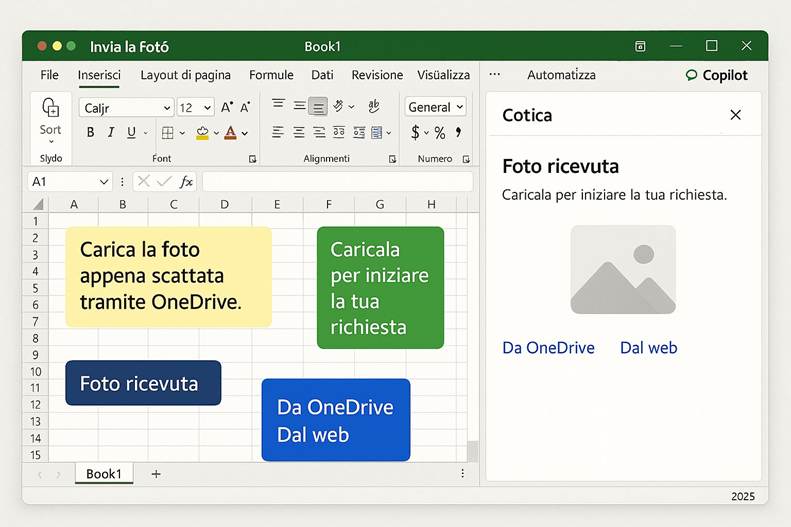The height and width of the screenshot is (527, 791).
Task: Click into the formula bar field
Action: 337,182
